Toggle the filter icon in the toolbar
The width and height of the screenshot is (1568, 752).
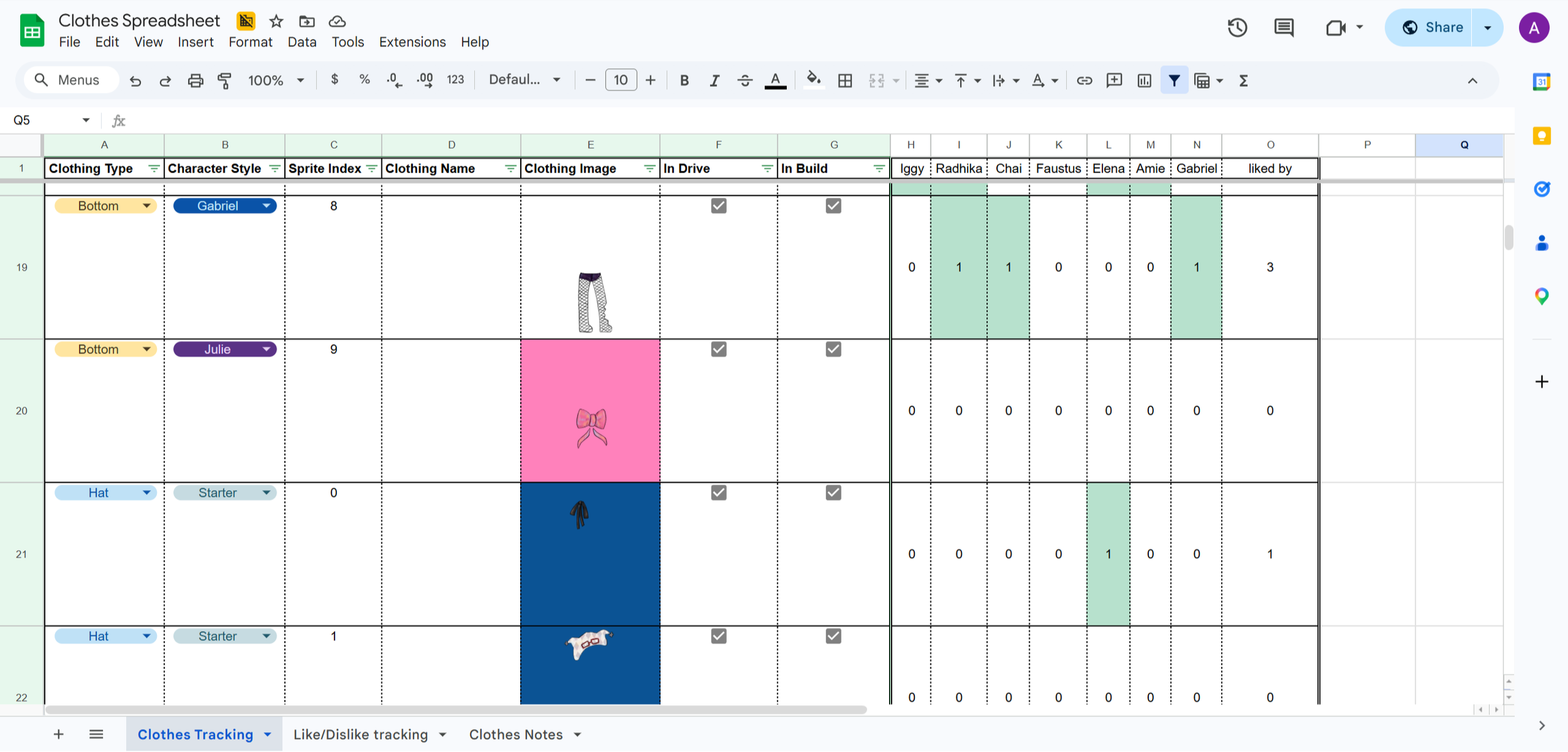click(1175, 80)
